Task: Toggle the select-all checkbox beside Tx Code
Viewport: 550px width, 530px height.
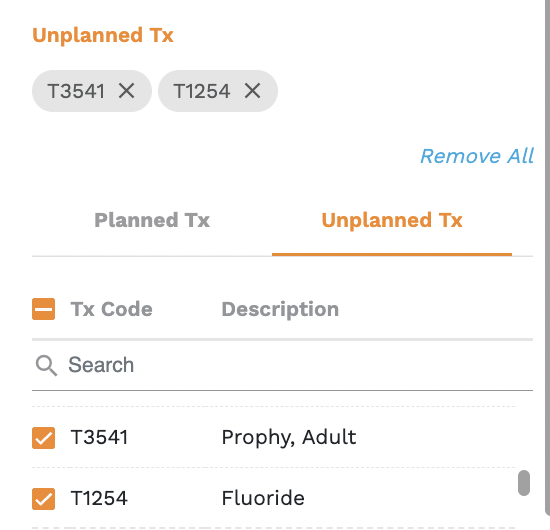Action: pos(43,309)
